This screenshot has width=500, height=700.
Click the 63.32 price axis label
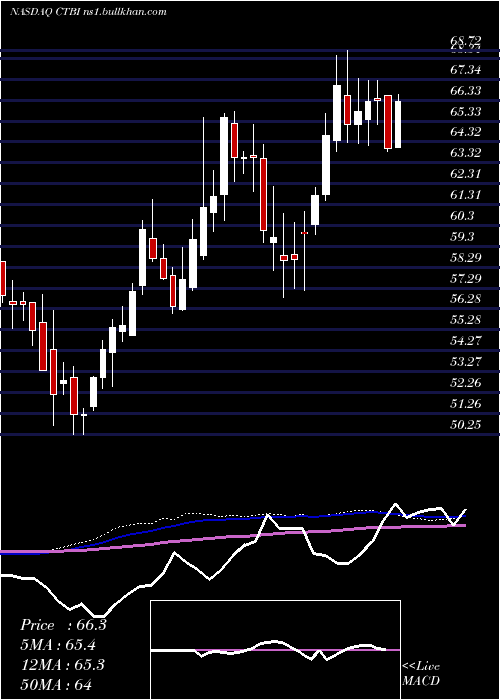pos(466,153)
